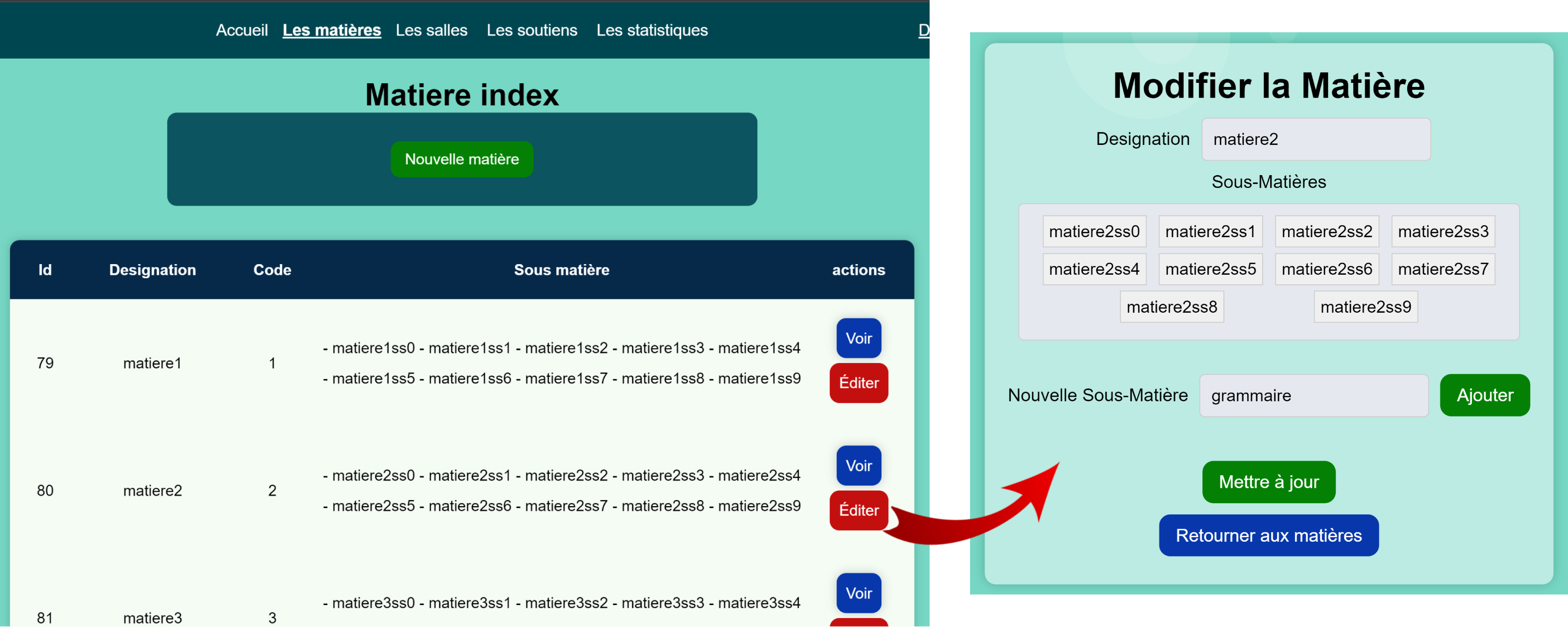Click Id cell 79

pyautogui.click(x=45, y=363)
